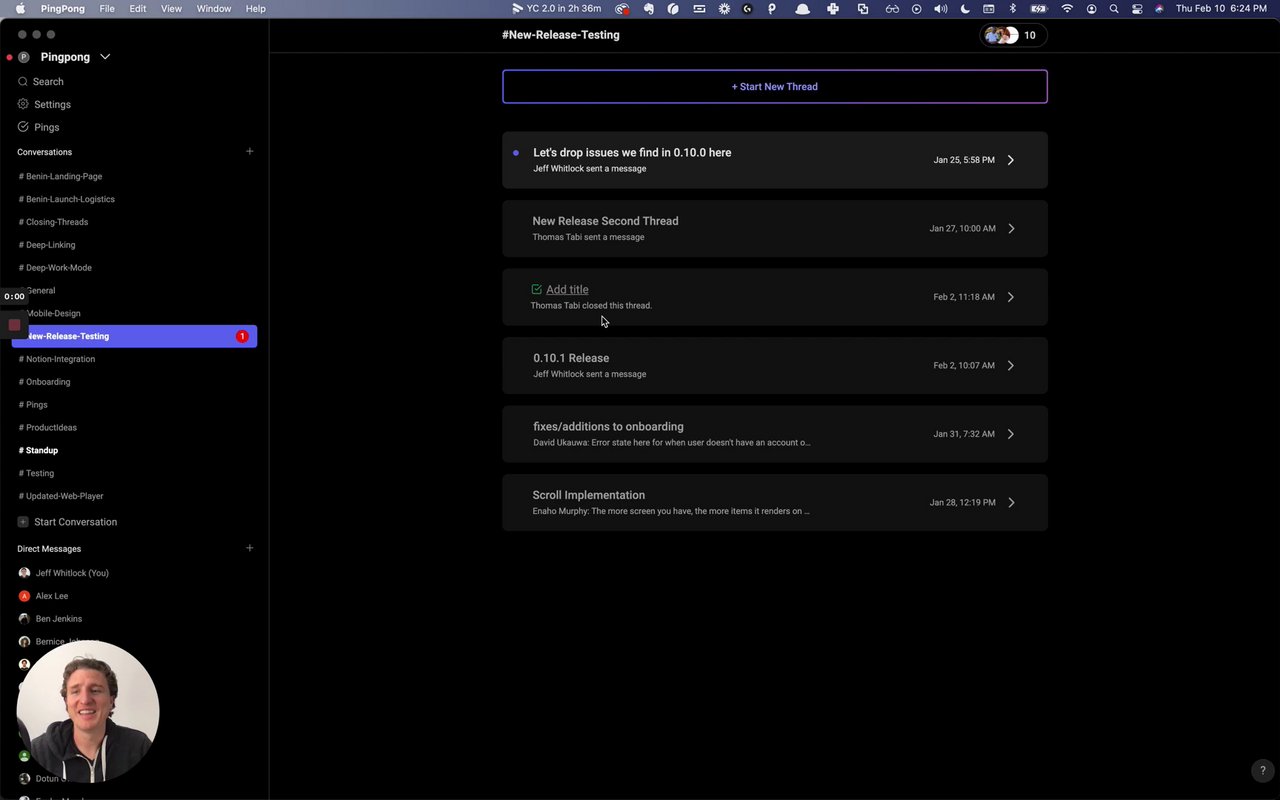Click the Pings checkmark circle icon

(x=23, y=127)
